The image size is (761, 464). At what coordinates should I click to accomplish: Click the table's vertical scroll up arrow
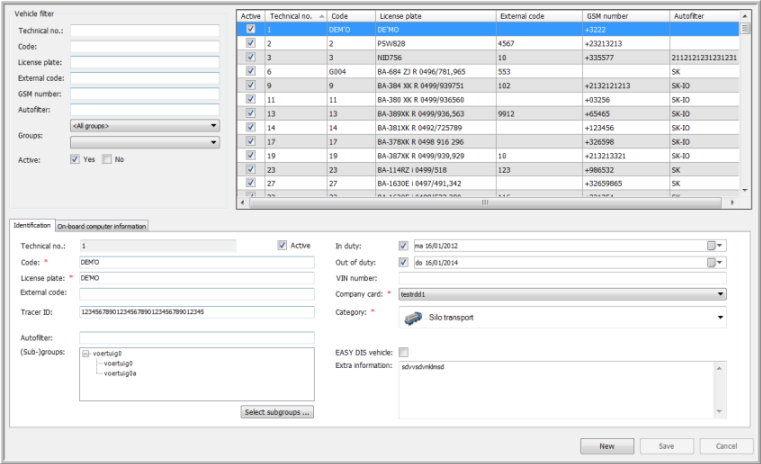point(745,16)
